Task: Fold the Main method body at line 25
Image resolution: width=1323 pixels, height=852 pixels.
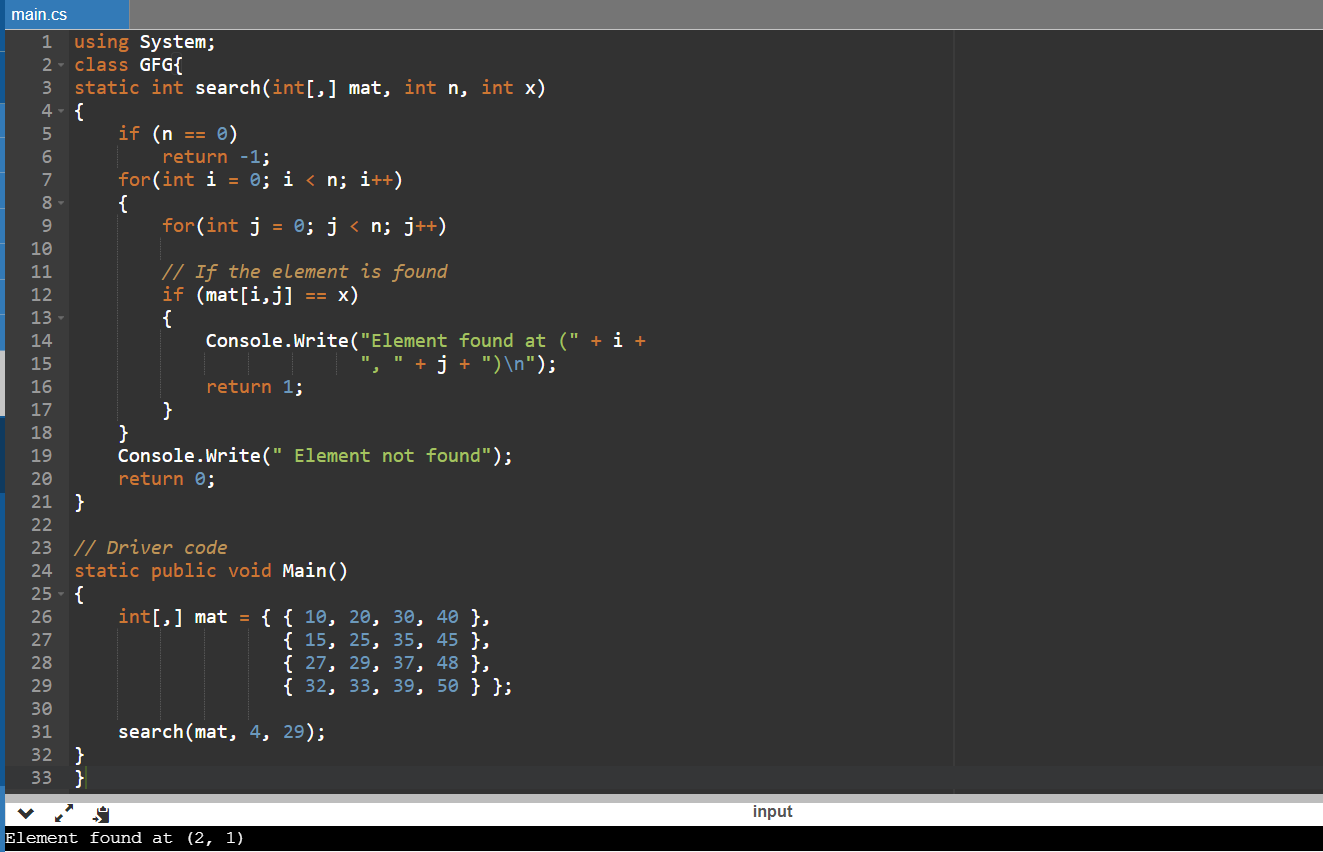Action: pyautogui.click(x=60, y=594)
